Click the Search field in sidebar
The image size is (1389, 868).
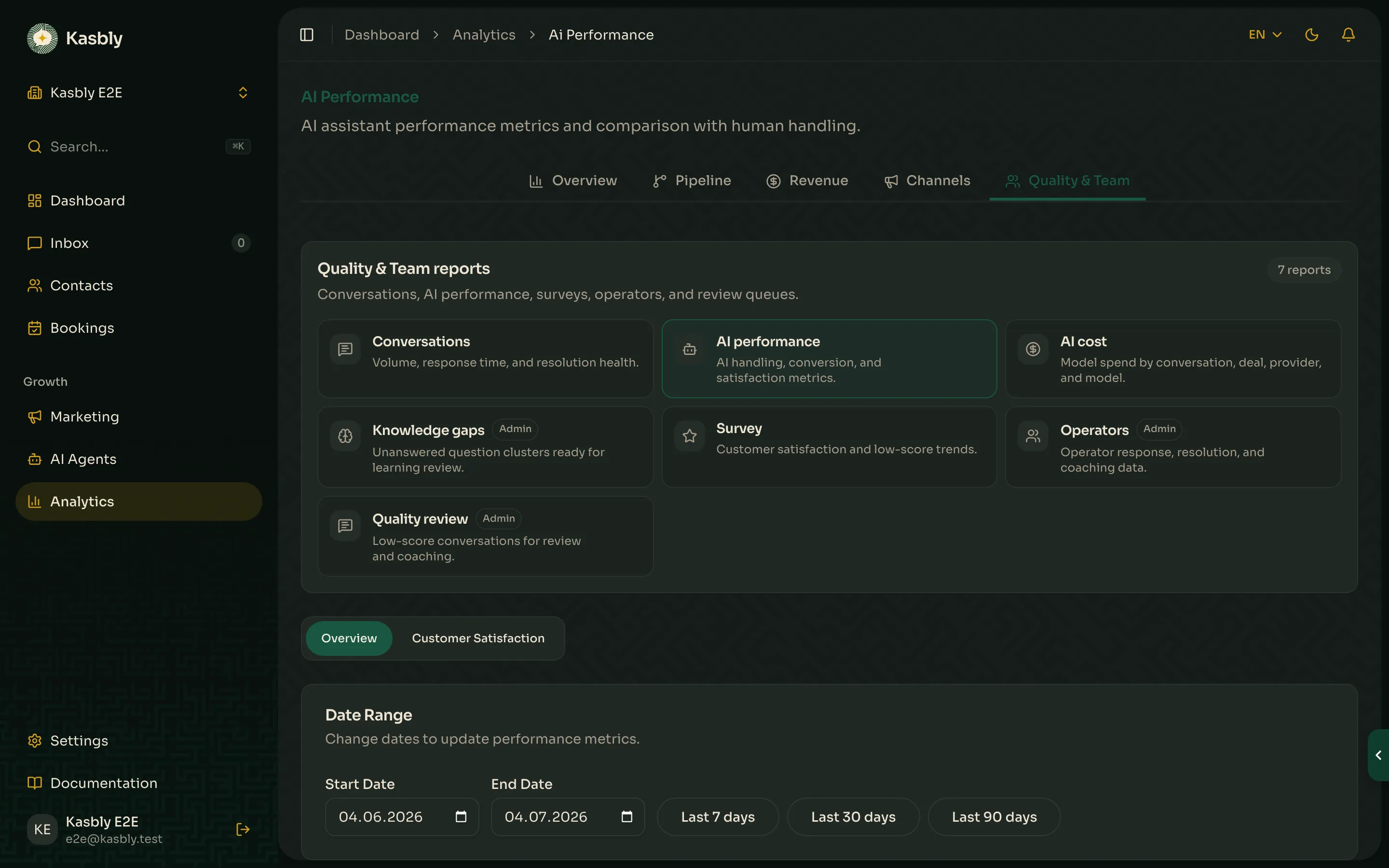click(138, 147)
